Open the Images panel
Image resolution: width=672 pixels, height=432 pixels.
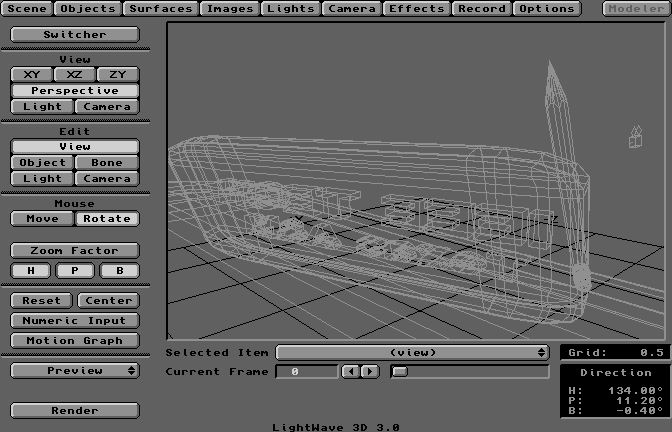230,9
